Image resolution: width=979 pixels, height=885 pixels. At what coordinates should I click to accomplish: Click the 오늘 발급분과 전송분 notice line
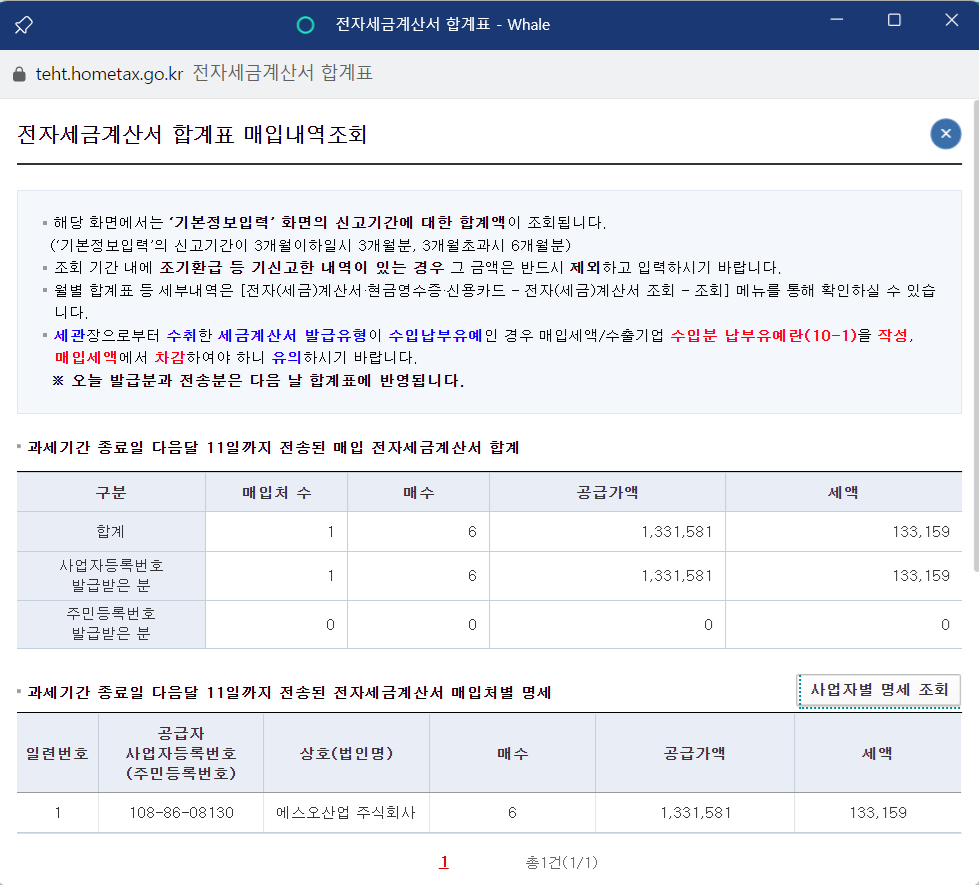click(258, 380)
